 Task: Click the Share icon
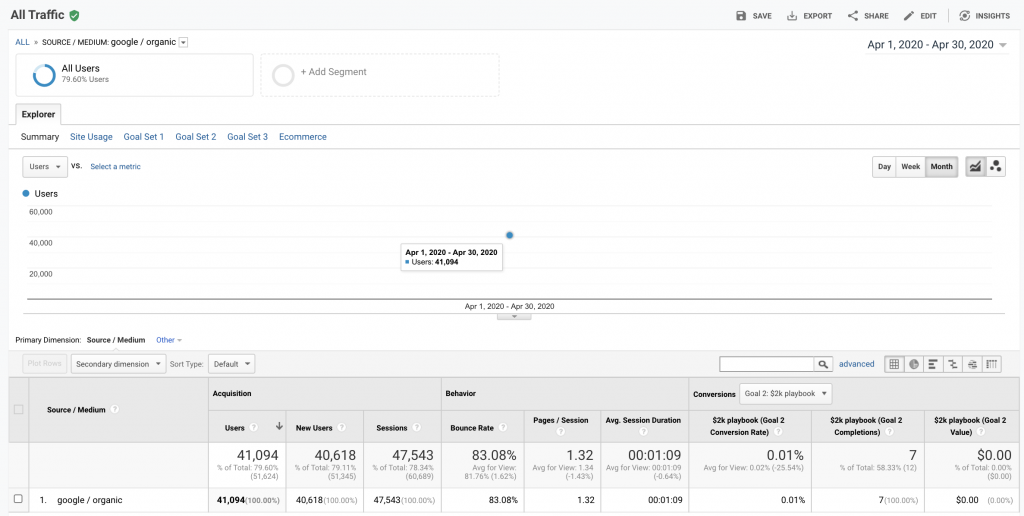[x=852, y=16]
